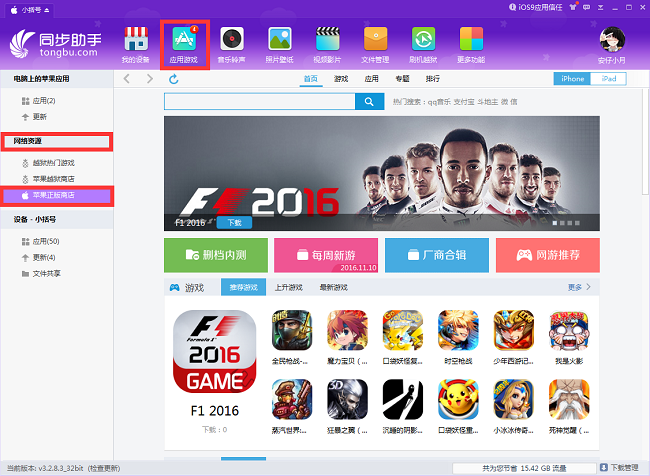Select the 应用 apps tab at top
Image resolution: width=650 pixels, height=476 pixels.
(x=372, y=79)
